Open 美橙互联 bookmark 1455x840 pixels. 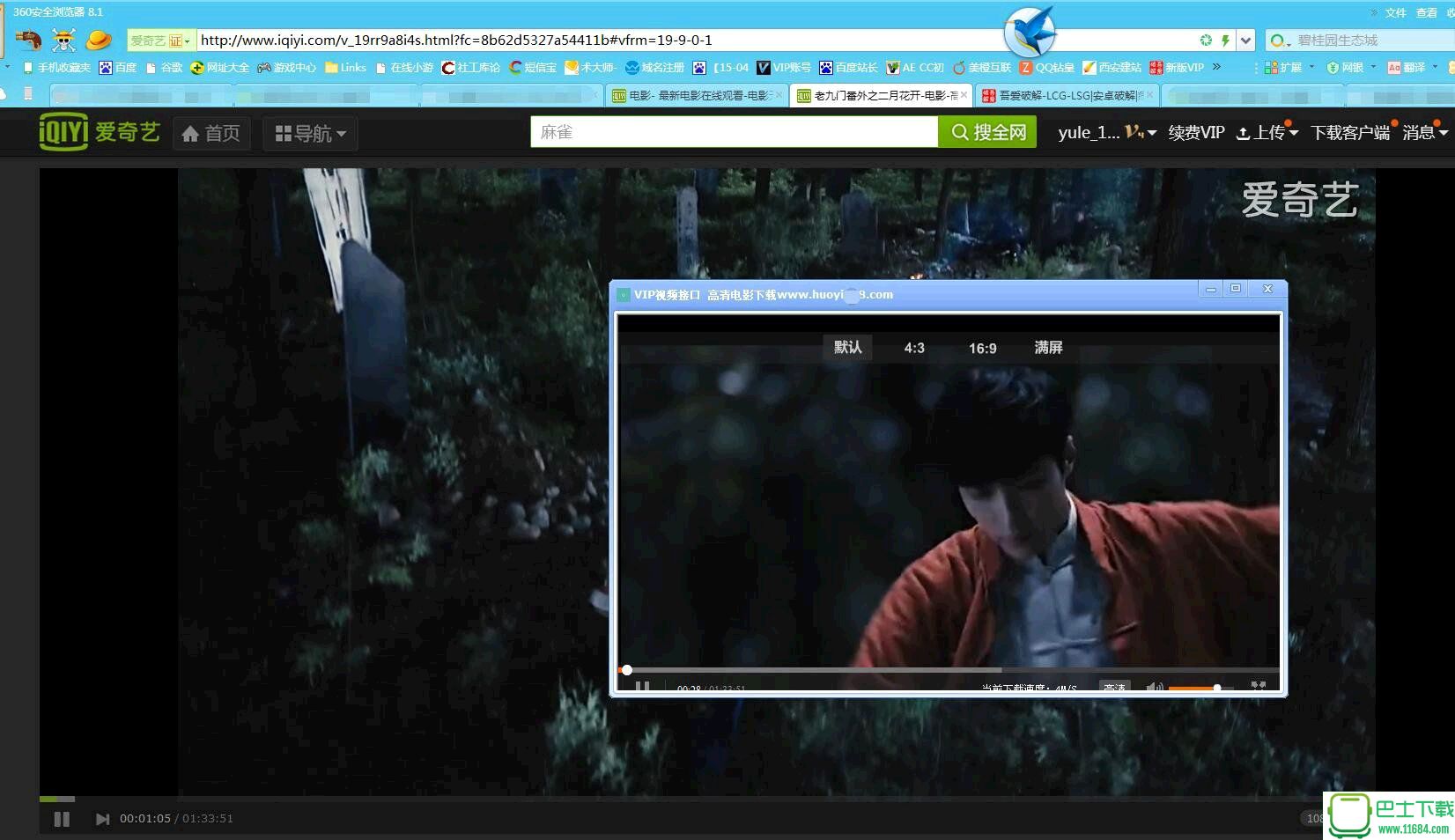[982, 68]
